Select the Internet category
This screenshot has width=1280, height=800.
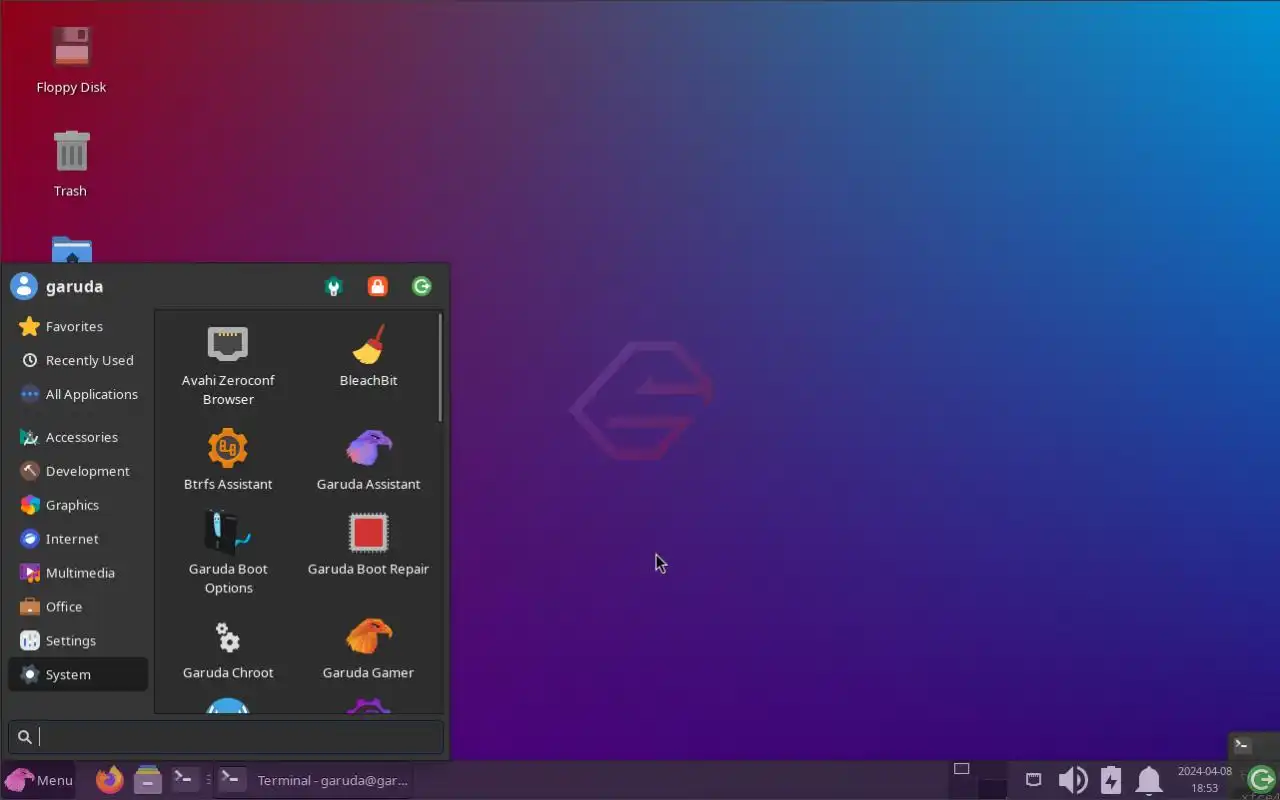(x=78, y=539)
